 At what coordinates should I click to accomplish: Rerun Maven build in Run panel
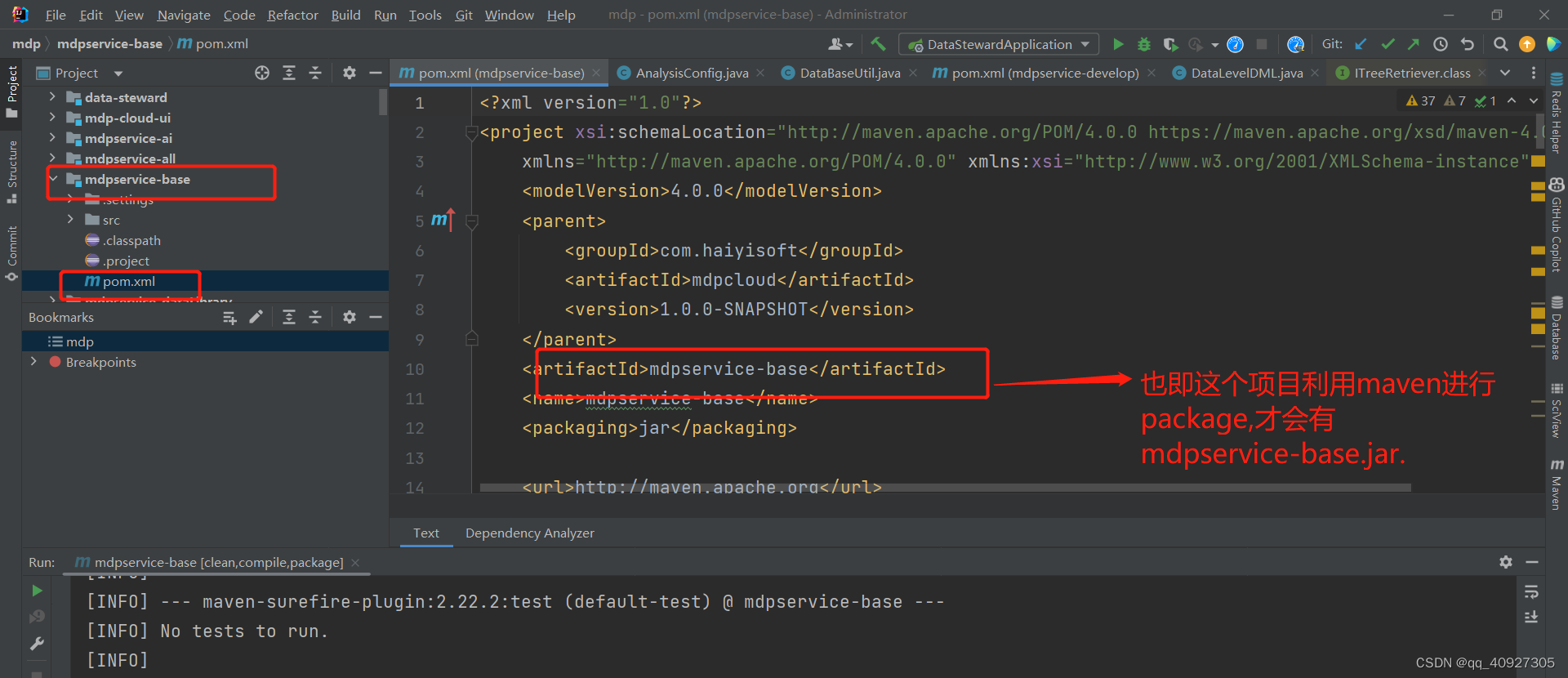[37, 591]
